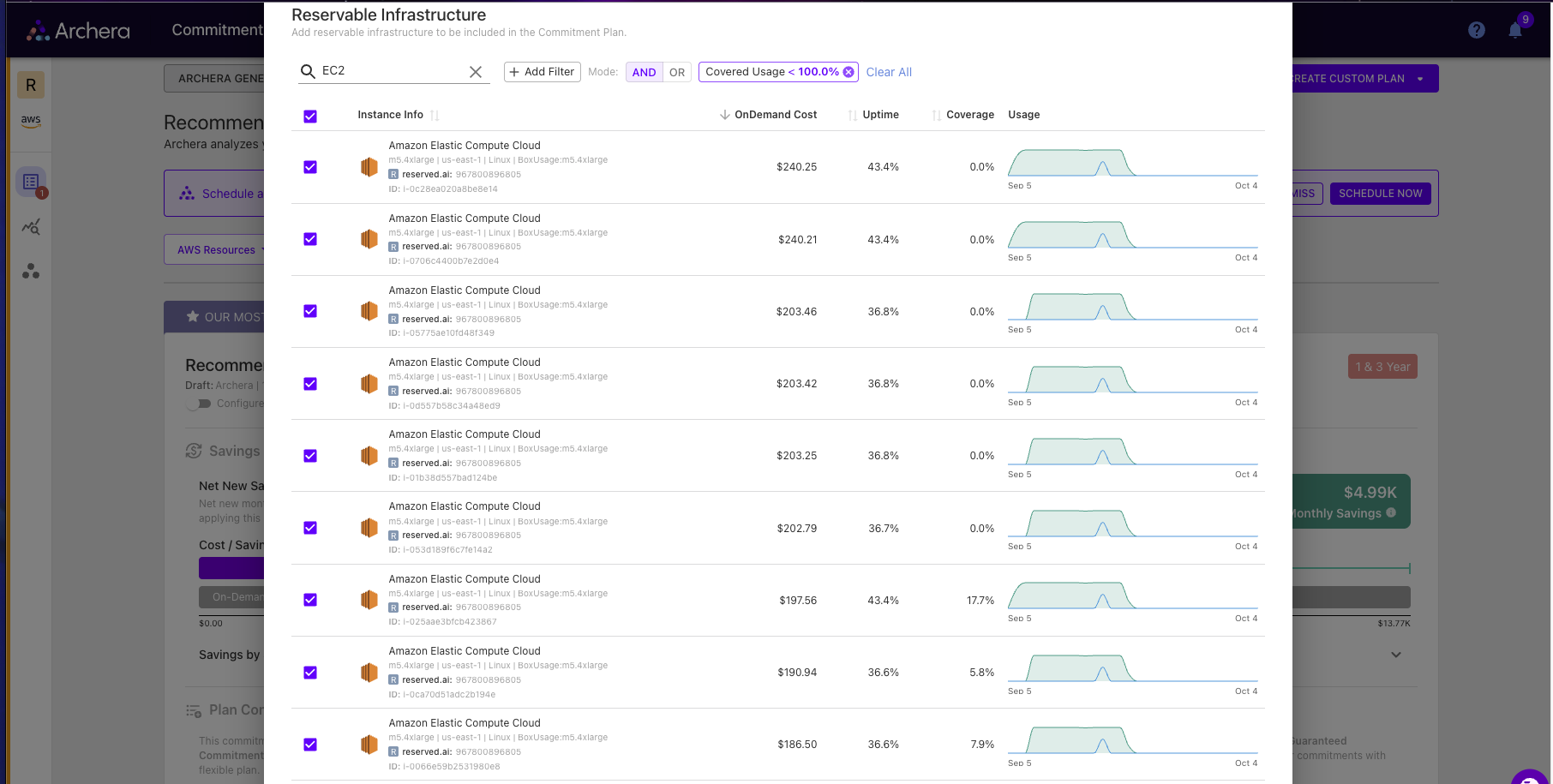Click the analytics chart-with-magnifier sidebar icon
The image size is (1553, 784).
31,226
